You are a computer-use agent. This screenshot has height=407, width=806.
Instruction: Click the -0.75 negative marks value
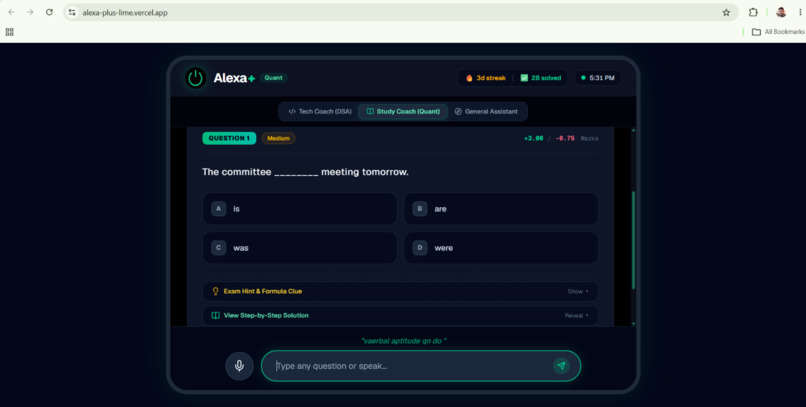pos(565,138)
